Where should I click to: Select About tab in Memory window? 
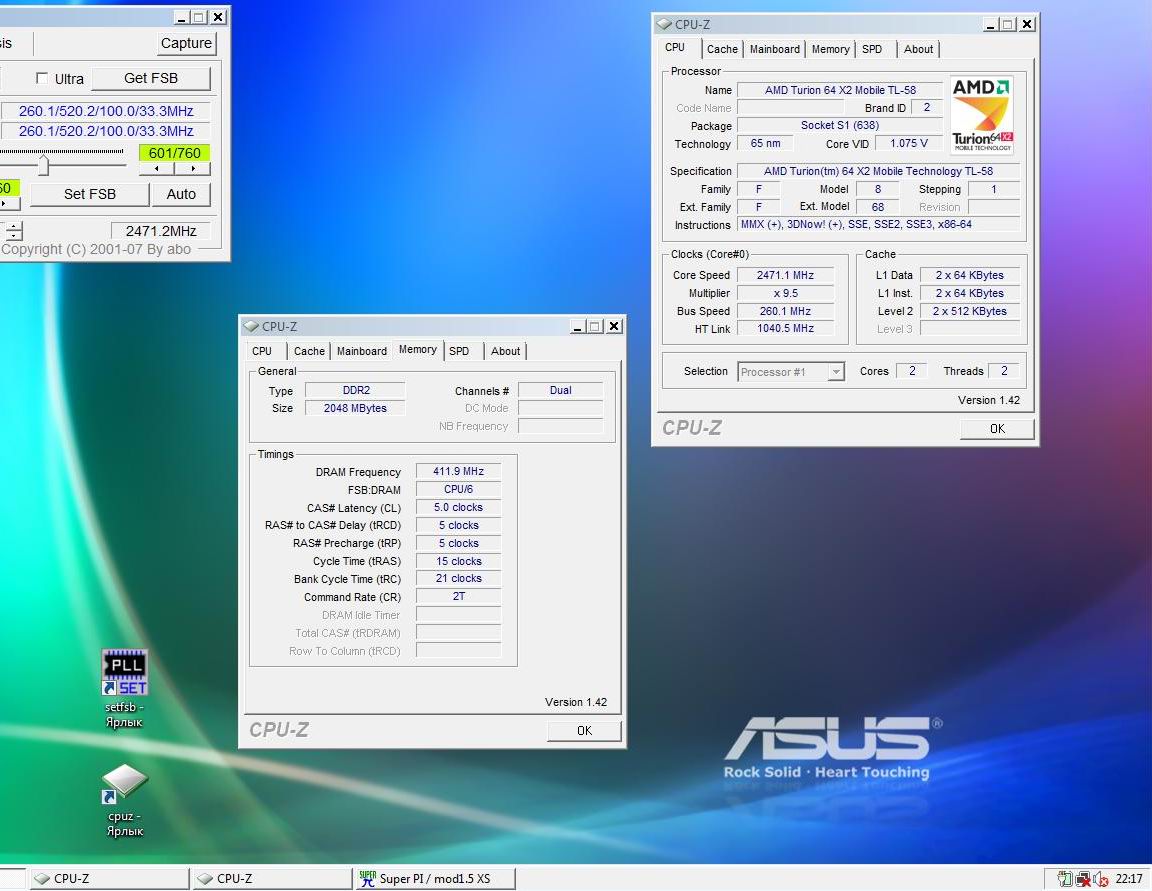pyautogui.click(x=505, y=351)
